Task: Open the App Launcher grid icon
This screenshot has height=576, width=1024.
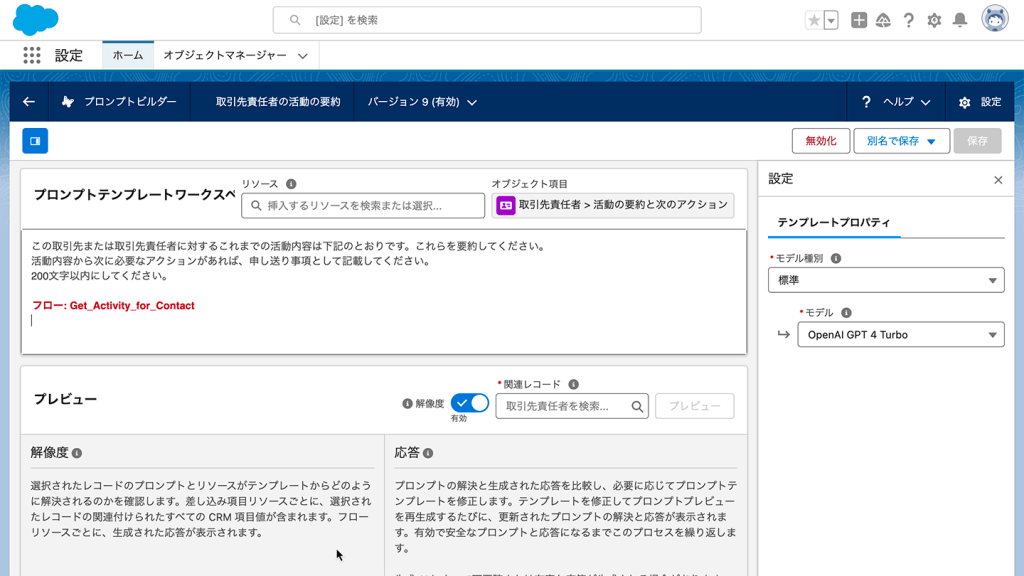Action: (x=32, y=56)
